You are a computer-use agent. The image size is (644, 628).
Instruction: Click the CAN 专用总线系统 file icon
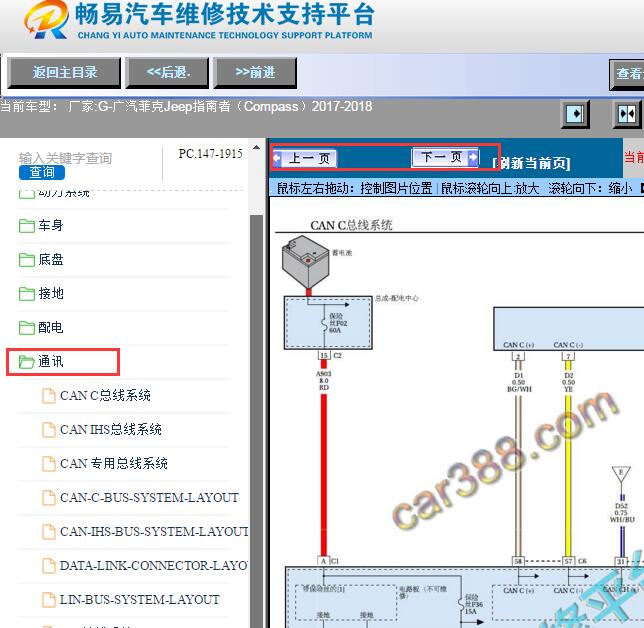click(49, 464)
